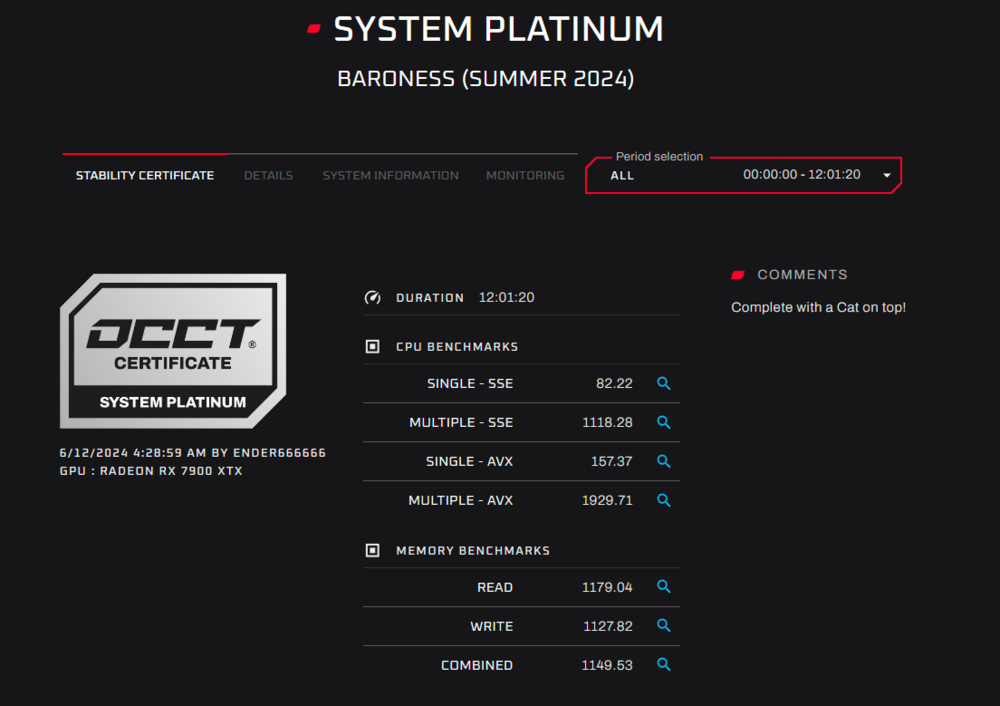1000x706 pixels.
Task: Click the MEMORY BENCHMARKS section icon
Action: (x=372, y=550)
